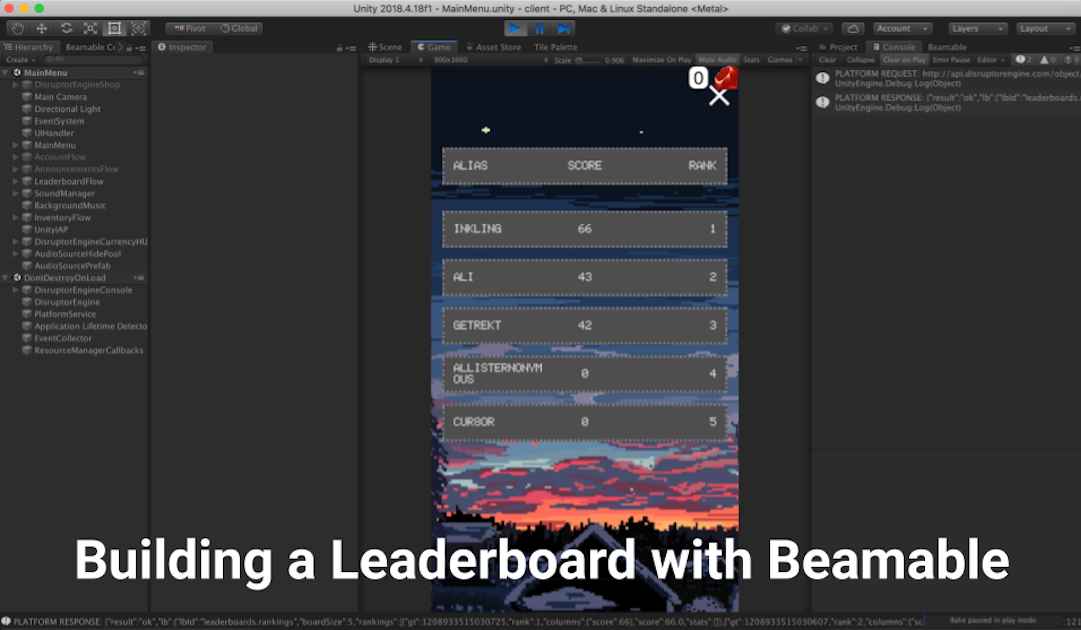
Task: Open the Inspector panel options menu
Action: pos(351,48)
